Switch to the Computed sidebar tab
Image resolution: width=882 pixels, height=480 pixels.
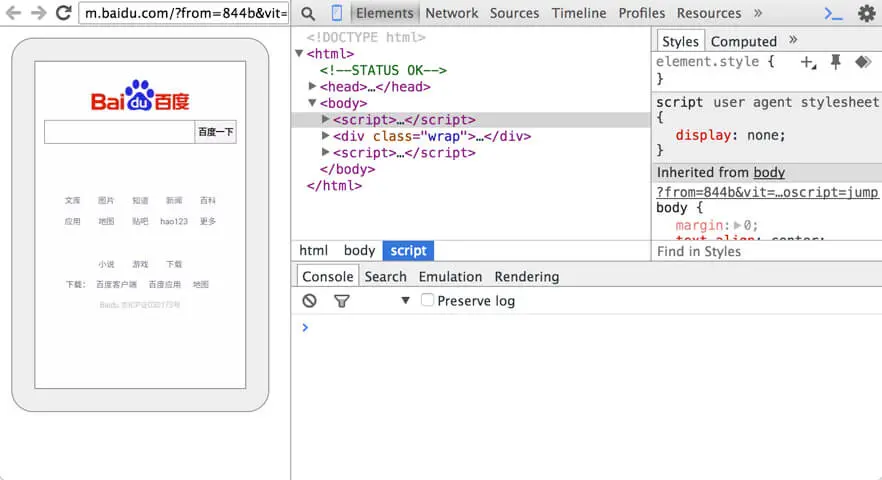coord(744,41)
